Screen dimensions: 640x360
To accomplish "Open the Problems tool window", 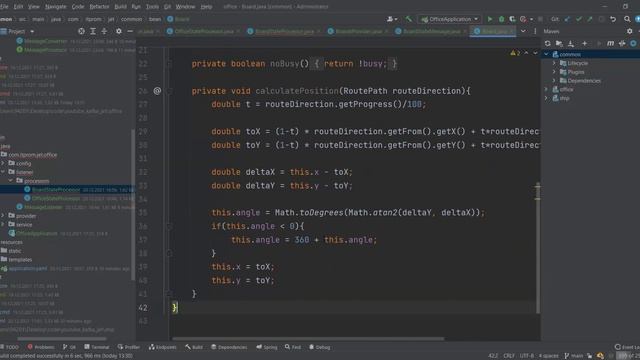I will (41, 347).
